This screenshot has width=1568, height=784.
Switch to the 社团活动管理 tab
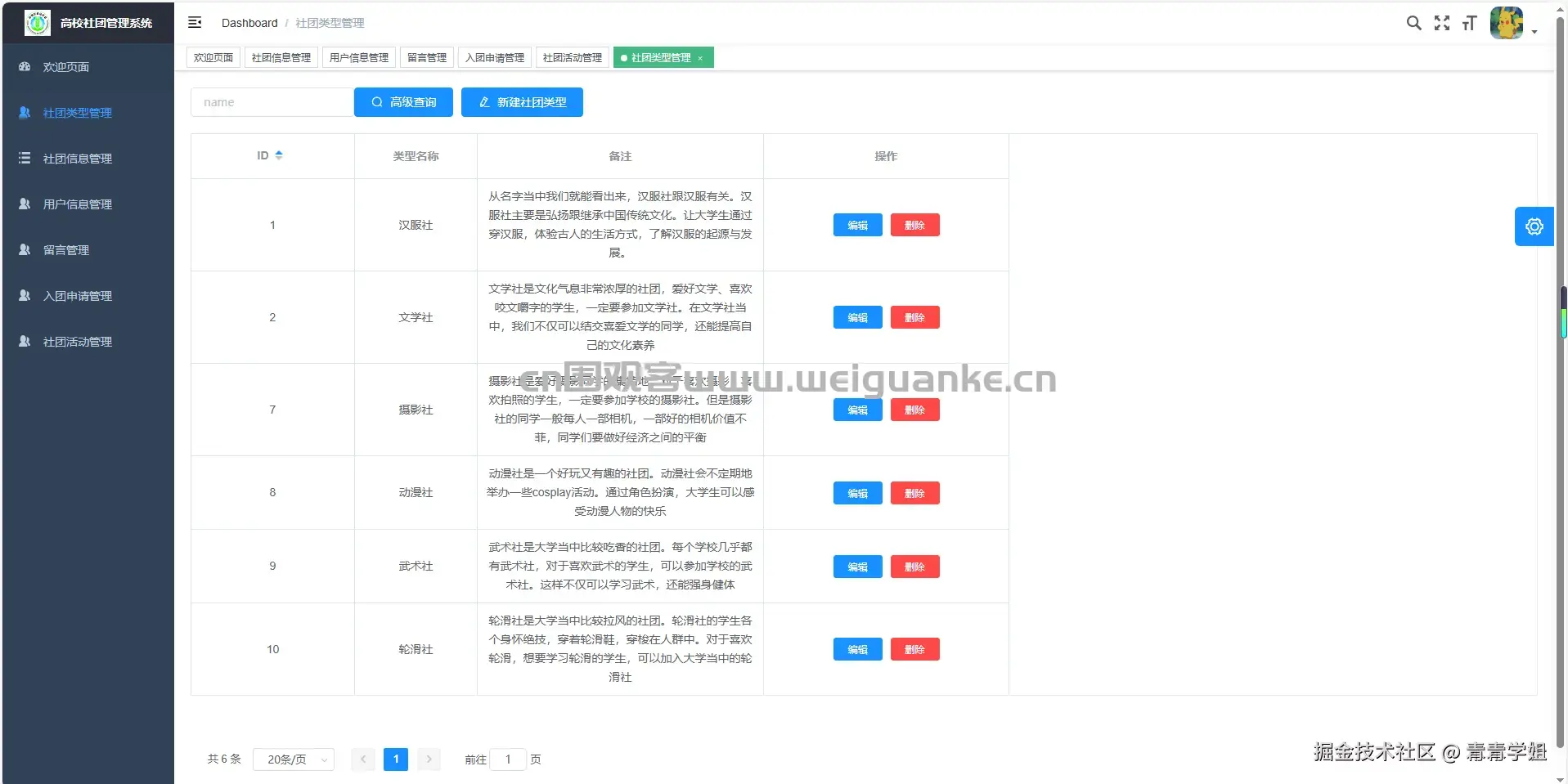(573, 58)
